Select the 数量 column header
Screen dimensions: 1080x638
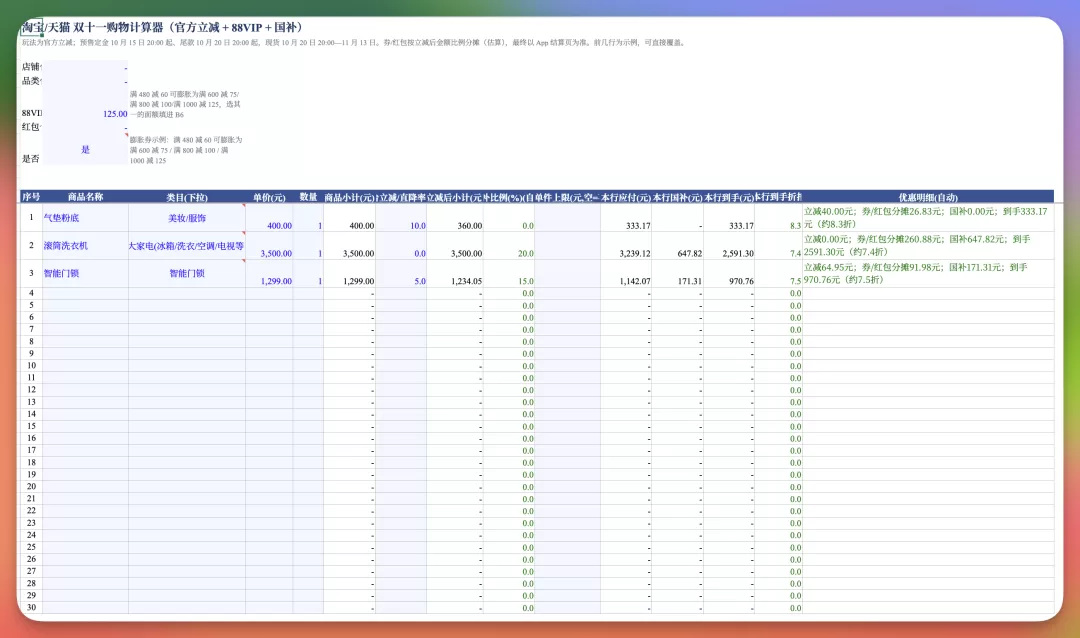[x=308, y=197]
